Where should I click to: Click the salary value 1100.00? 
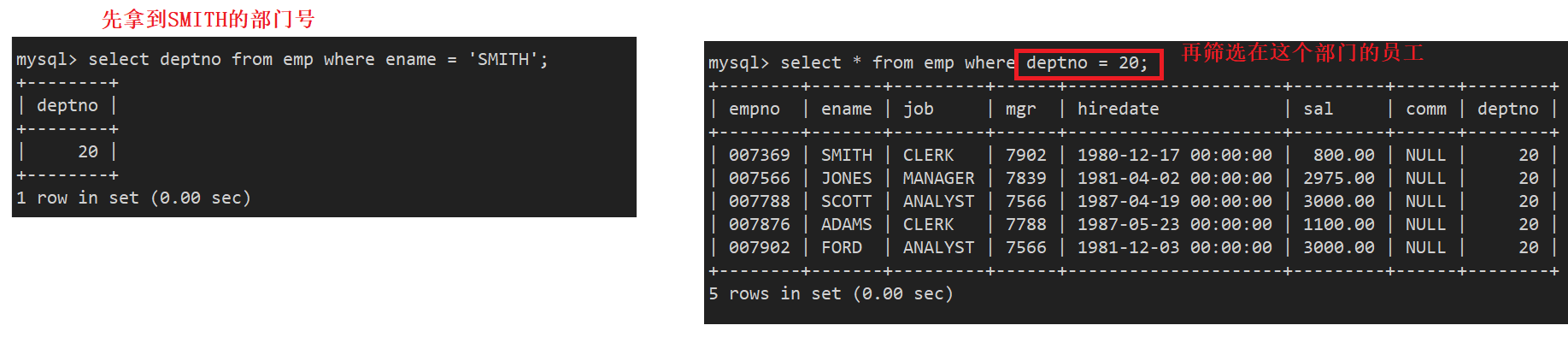click(1338, 225)
